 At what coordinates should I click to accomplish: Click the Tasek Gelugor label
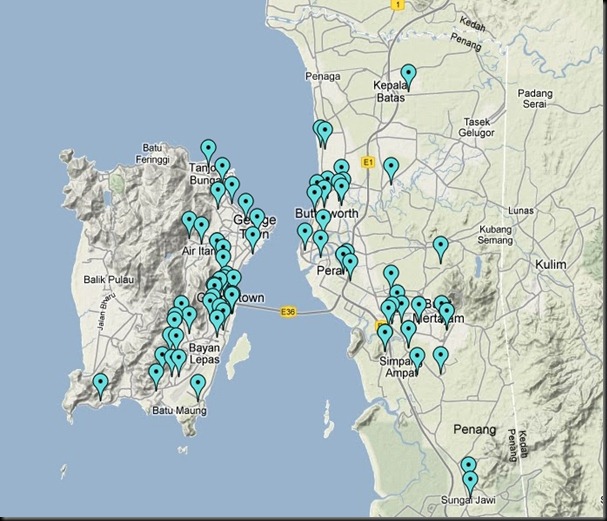[477, 127]
